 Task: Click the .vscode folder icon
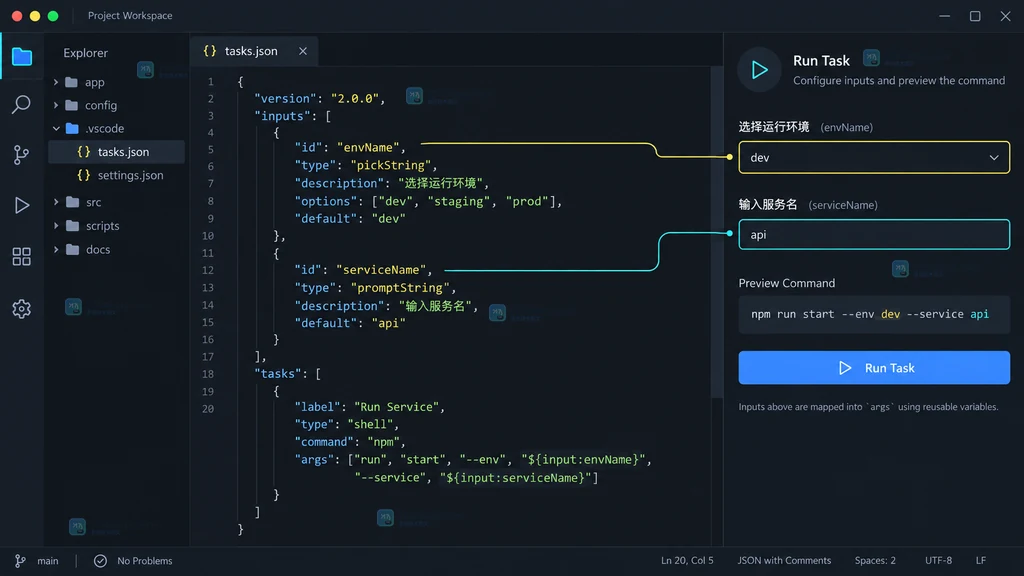click(x=72, y=129)
